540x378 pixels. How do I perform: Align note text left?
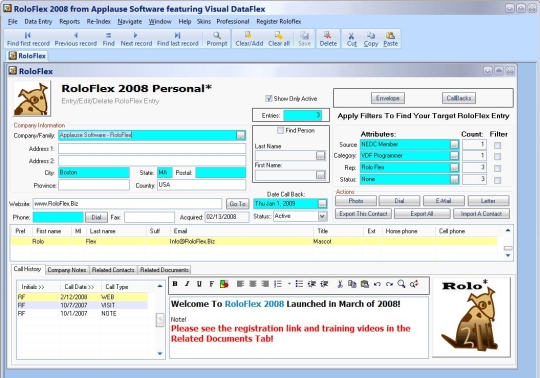point(240,284)
